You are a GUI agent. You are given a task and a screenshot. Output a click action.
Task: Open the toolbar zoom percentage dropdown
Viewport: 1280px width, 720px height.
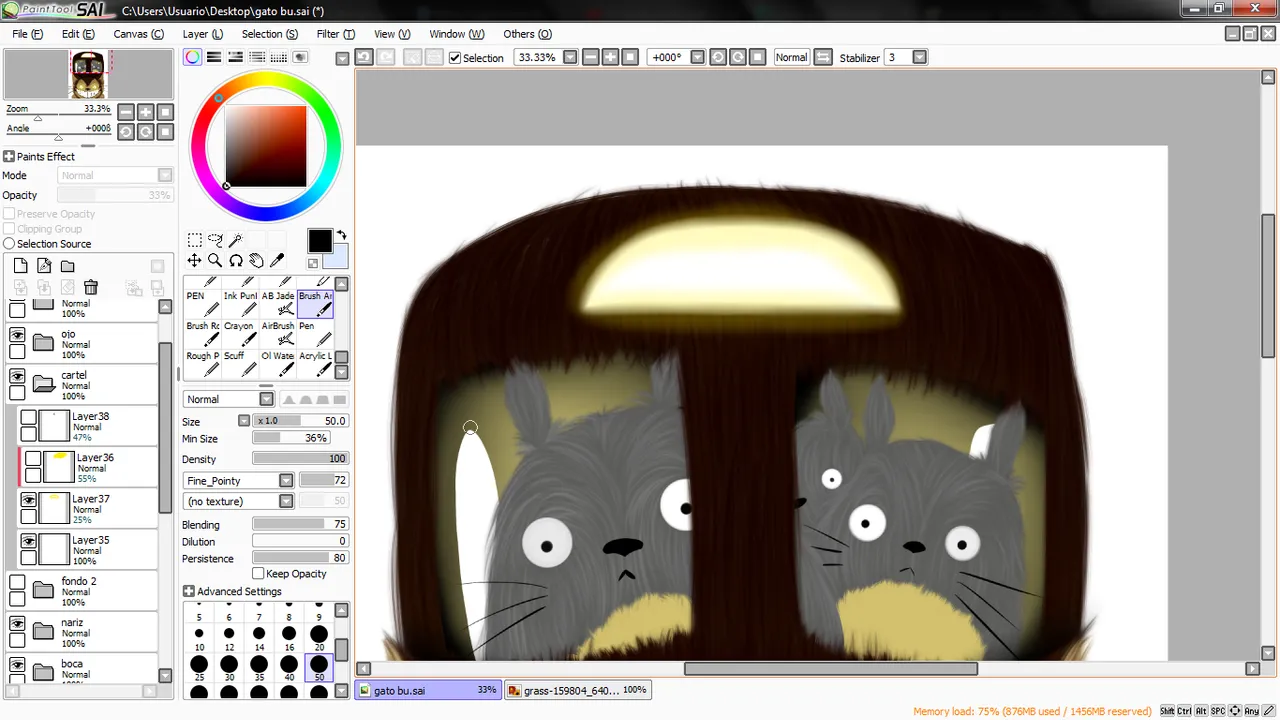point(570,58)
